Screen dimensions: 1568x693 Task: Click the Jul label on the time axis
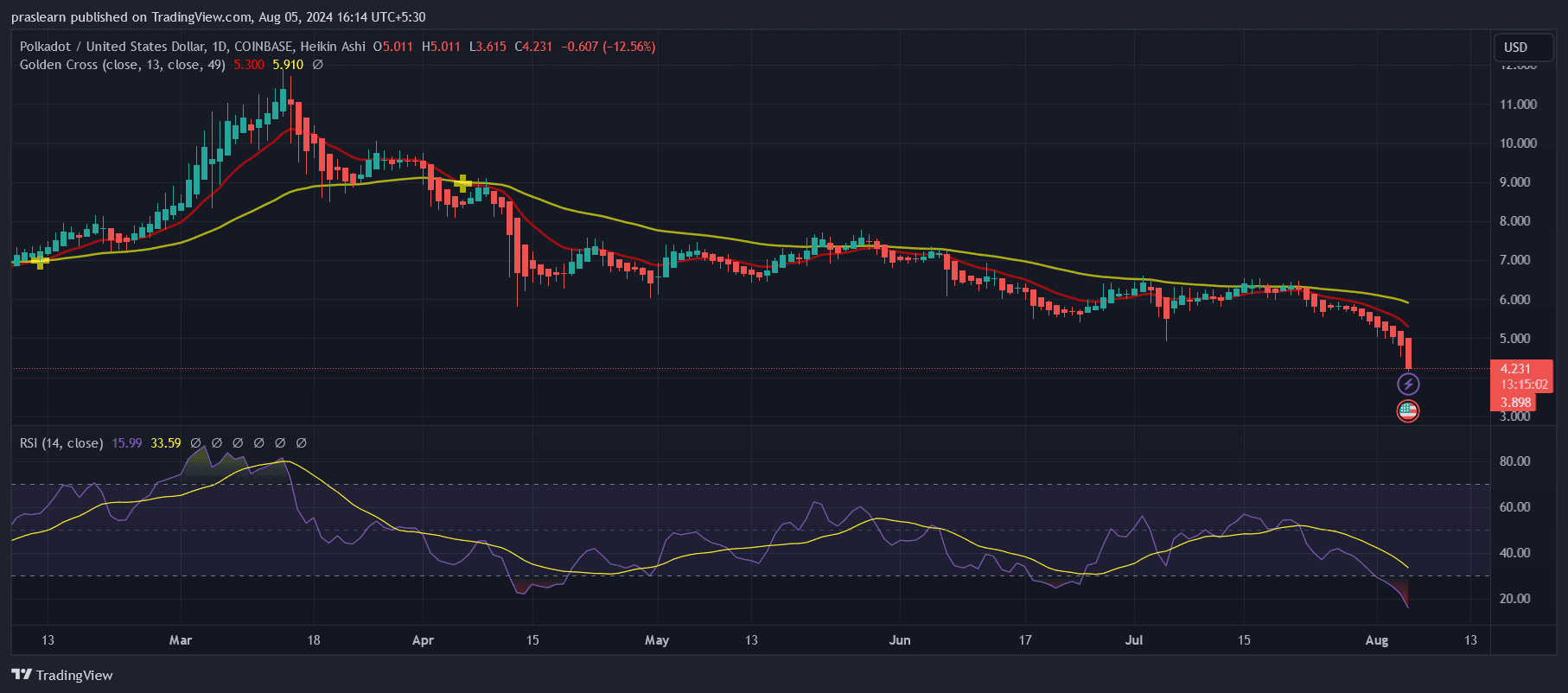click(x=1134, y=640)
